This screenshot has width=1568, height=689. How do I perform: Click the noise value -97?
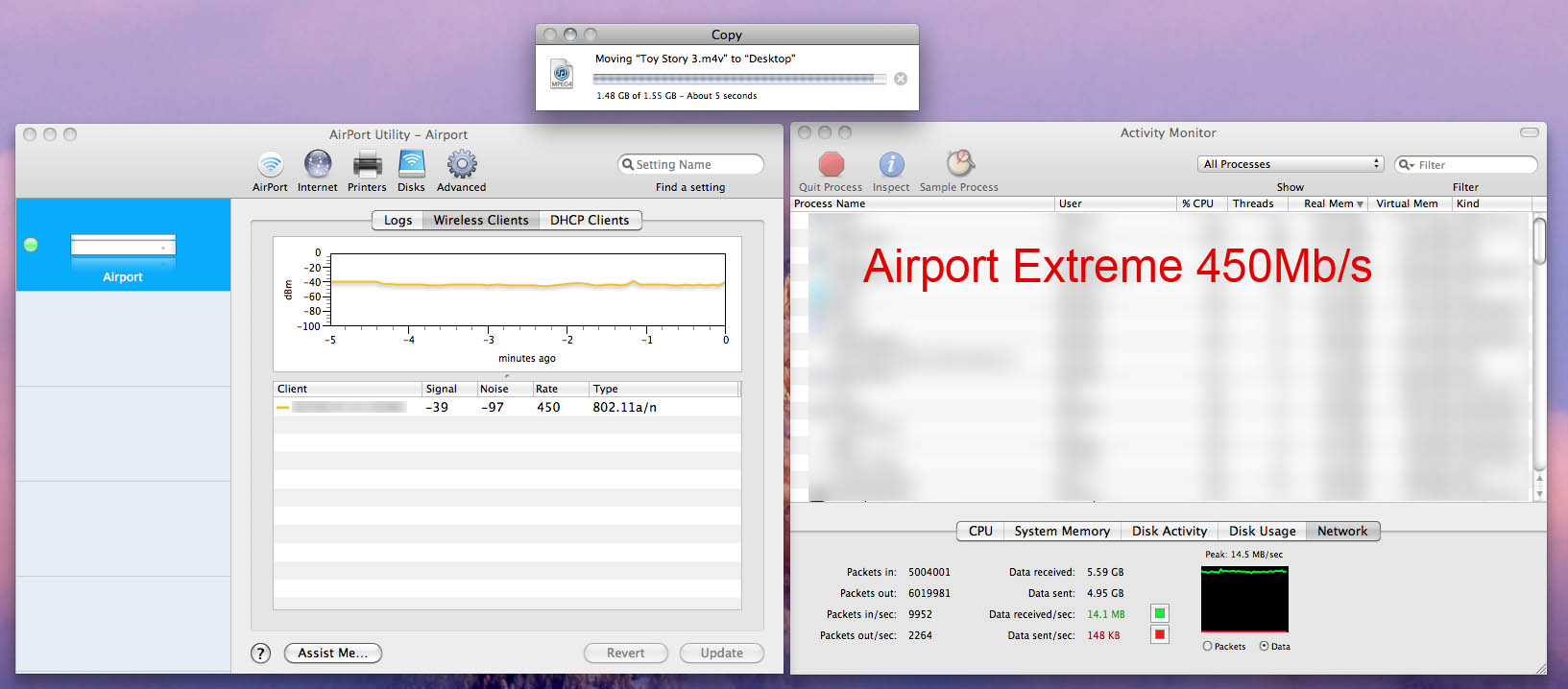(x=493, y=407)
